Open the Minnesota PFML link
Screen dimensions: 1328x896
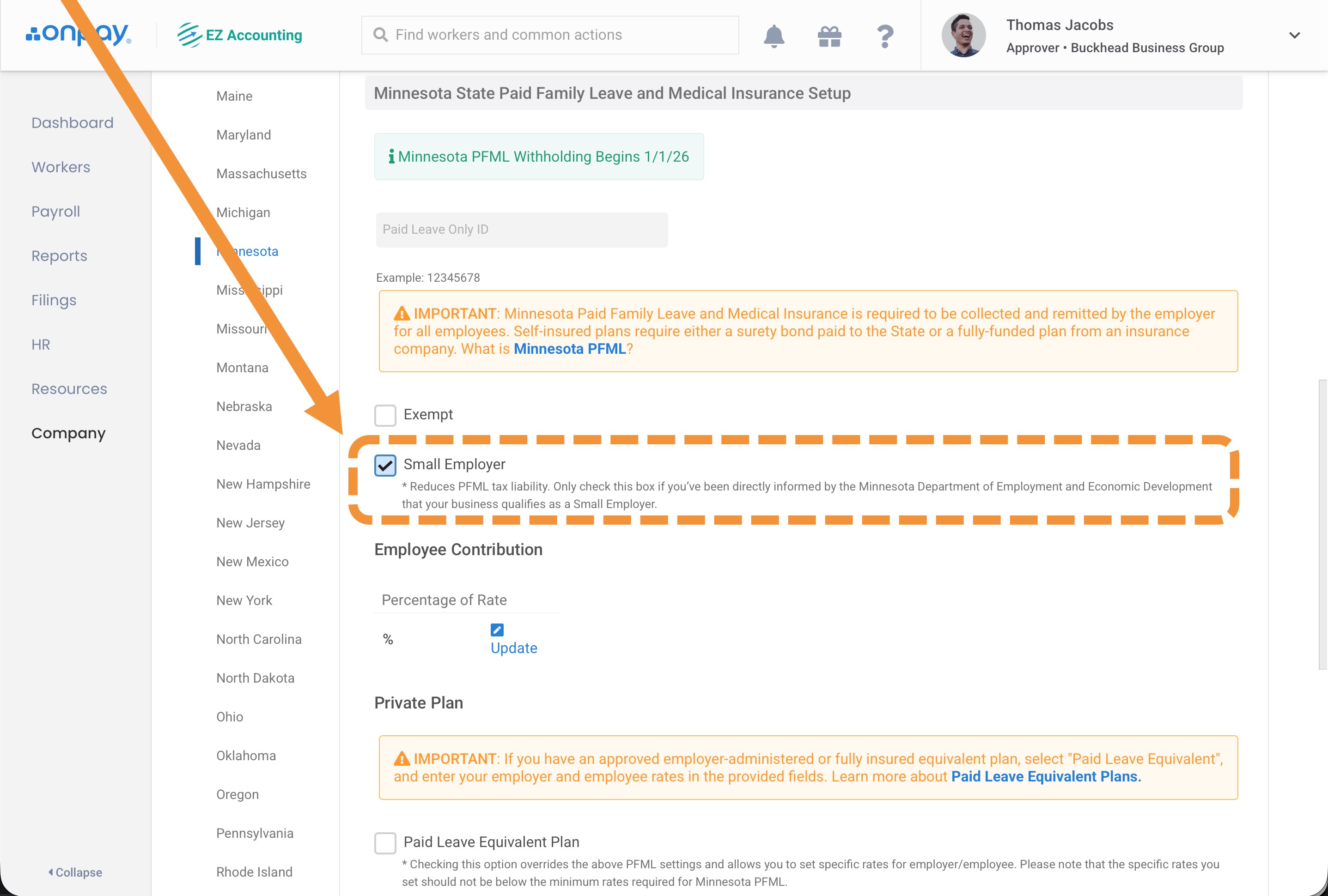[569, 349]
